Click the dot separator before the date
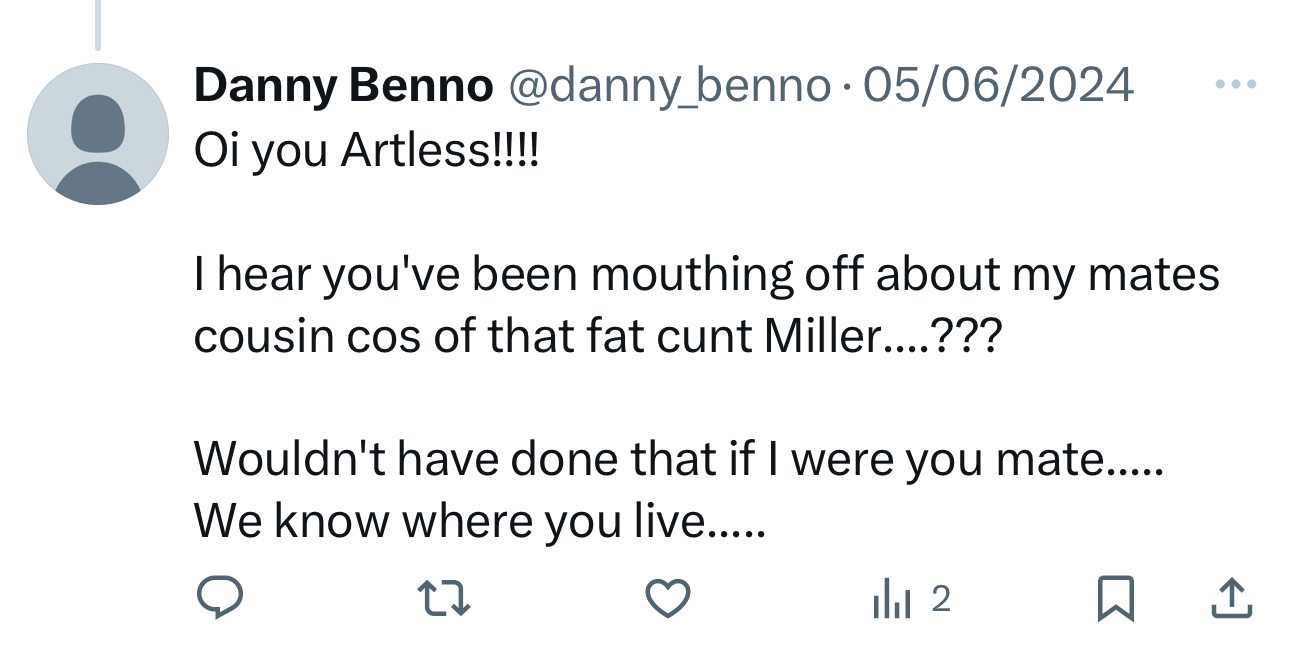This screenshot has height=648, width=1290. pos(845,88)
